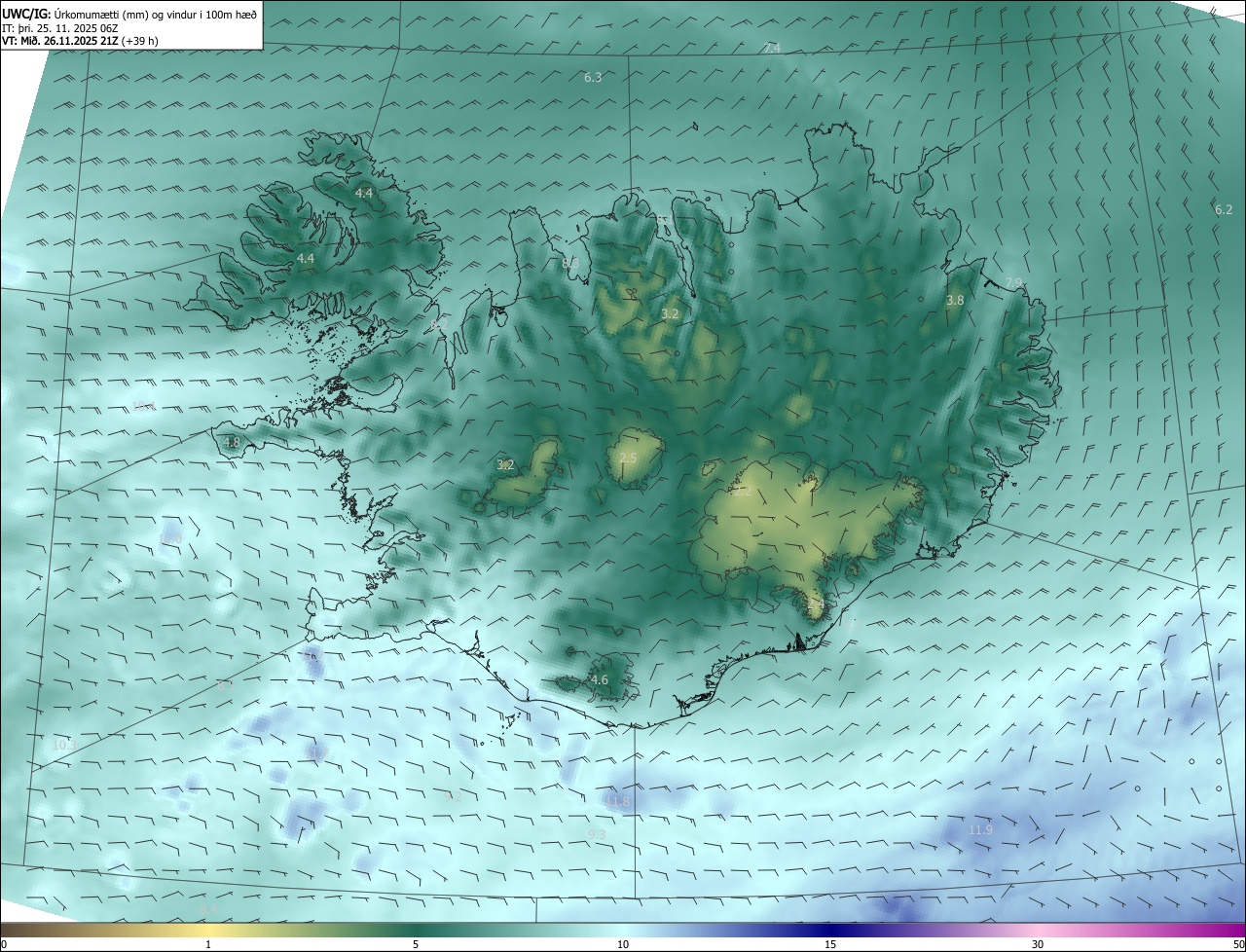Click the 'UWC/IG: Úrkomumætti (mm)' title line
The height and width of the screenshot is (952, 1246).
click(129, 14)
